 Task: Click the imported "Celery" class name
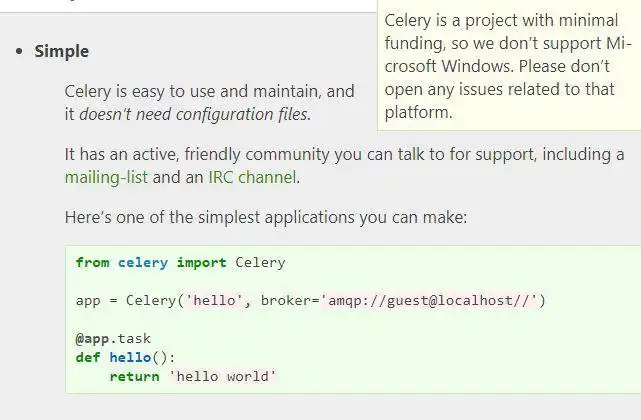[260, 263]
